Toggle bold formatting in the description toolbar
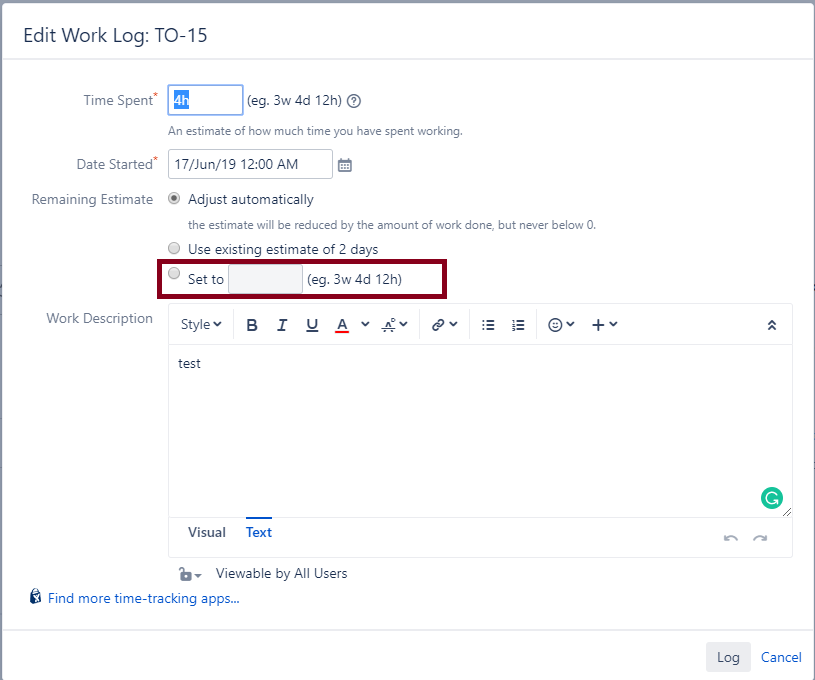This screenshot has width=815, height=680. (252, 324)
